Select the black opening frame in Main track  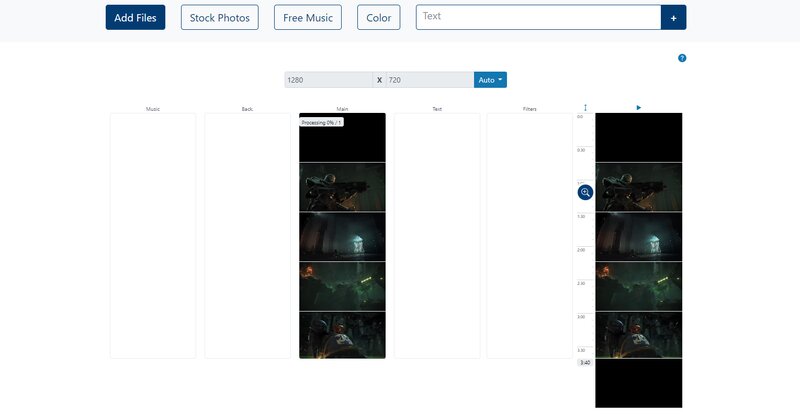coord(342,137)
